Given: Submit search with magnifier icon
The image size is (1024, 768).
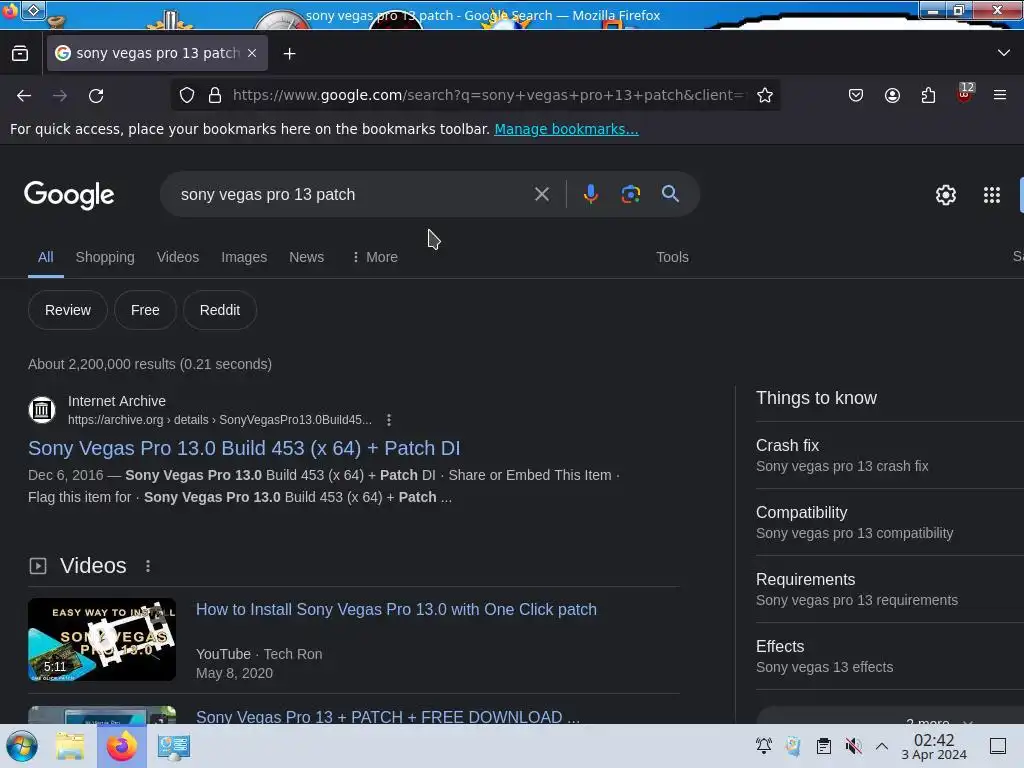Looking at the screenshot, I should point(670,194).
